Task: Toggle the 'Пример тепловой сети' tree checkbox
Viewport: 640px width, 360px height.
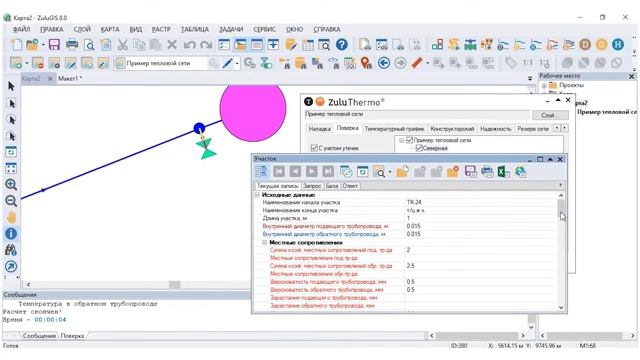Action: click(409, 140)
